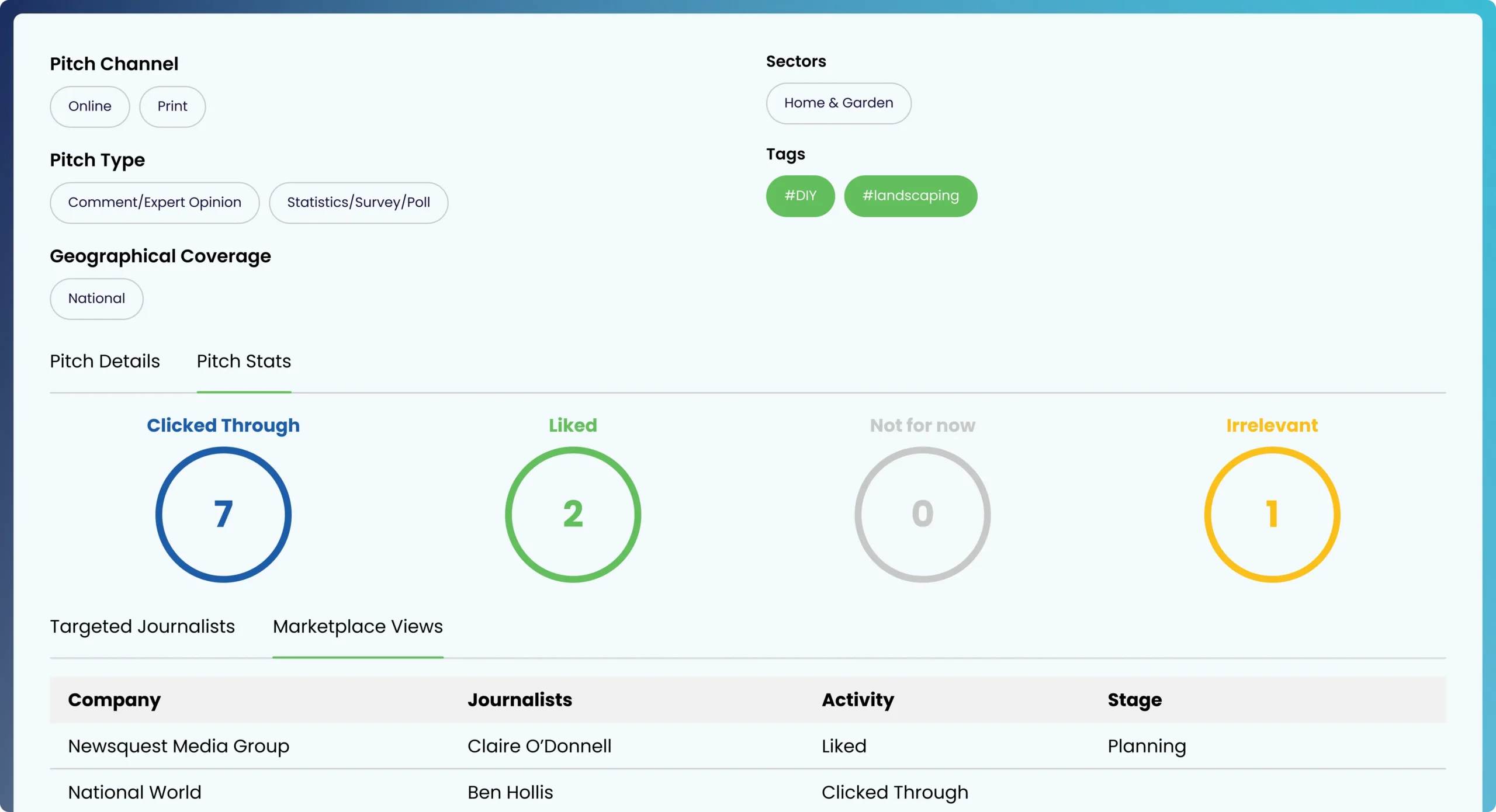Image resolution: width=1496 pixels, height=812 pixels.
Task: Click the #DIY tag
Action: [x=800, y=196]
